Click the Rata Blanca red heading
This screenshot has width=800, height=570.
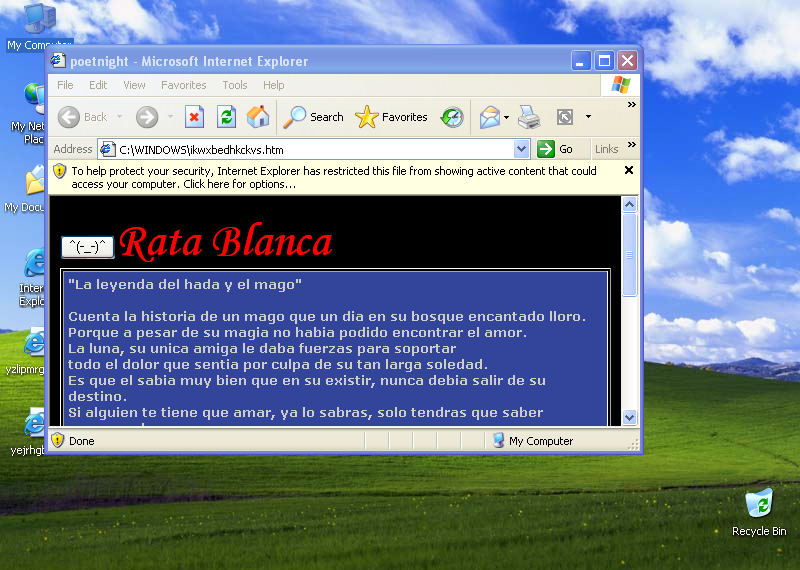tap(226, 242)
